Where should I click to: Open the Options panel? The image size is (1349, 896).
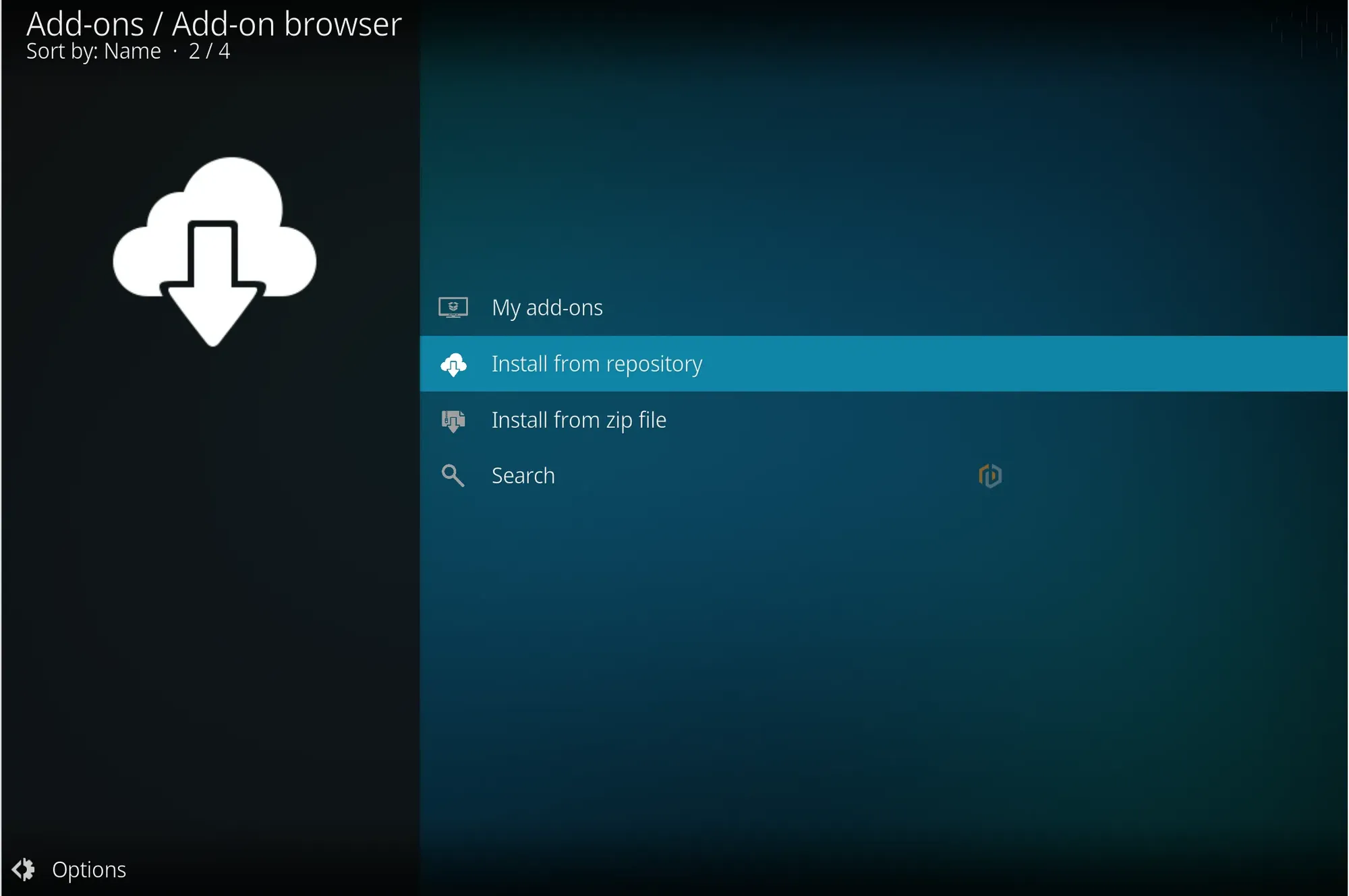click(x=69, y=870)
